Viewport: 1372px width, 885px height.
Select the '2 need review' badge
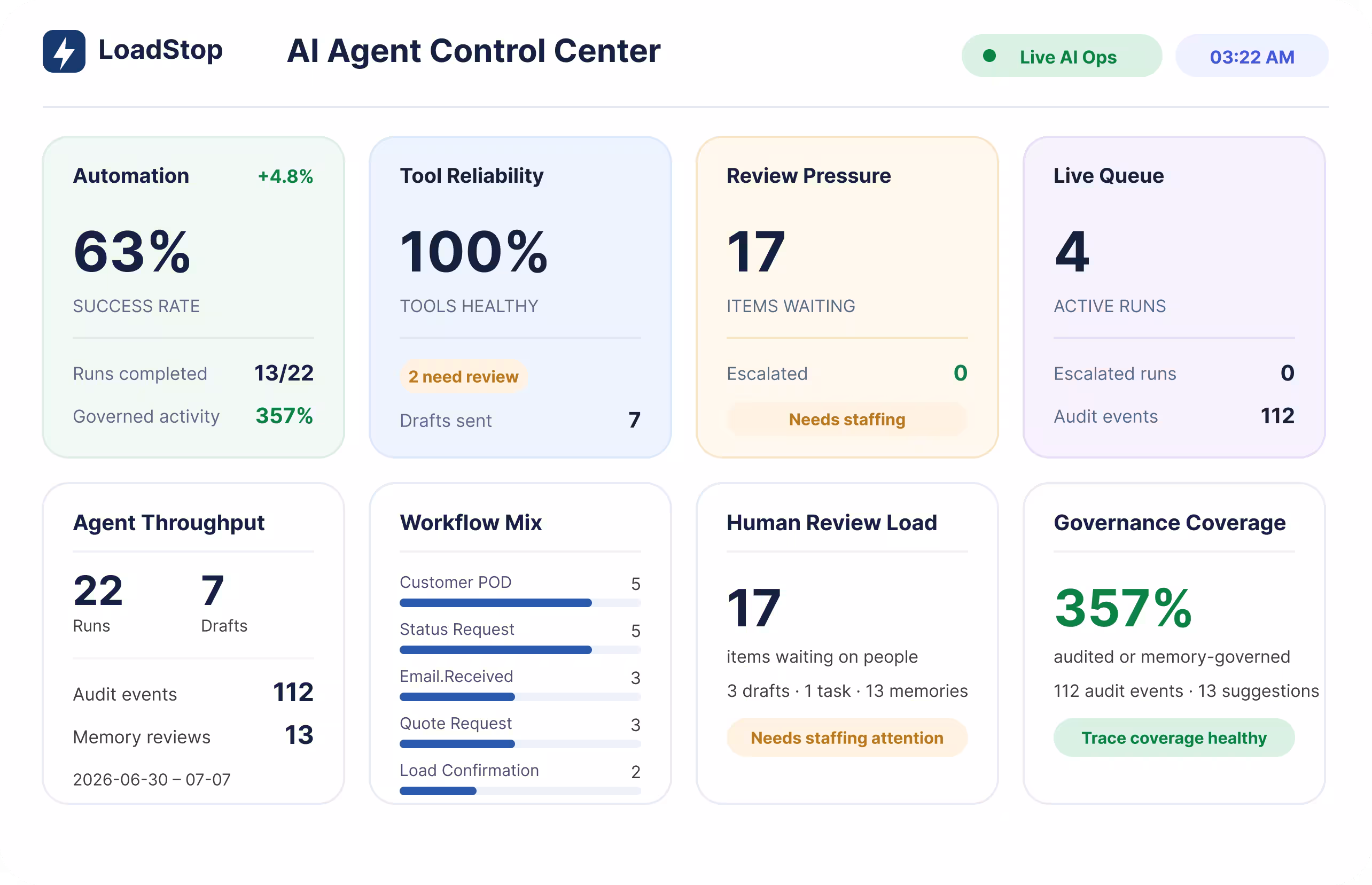(463, 376)
